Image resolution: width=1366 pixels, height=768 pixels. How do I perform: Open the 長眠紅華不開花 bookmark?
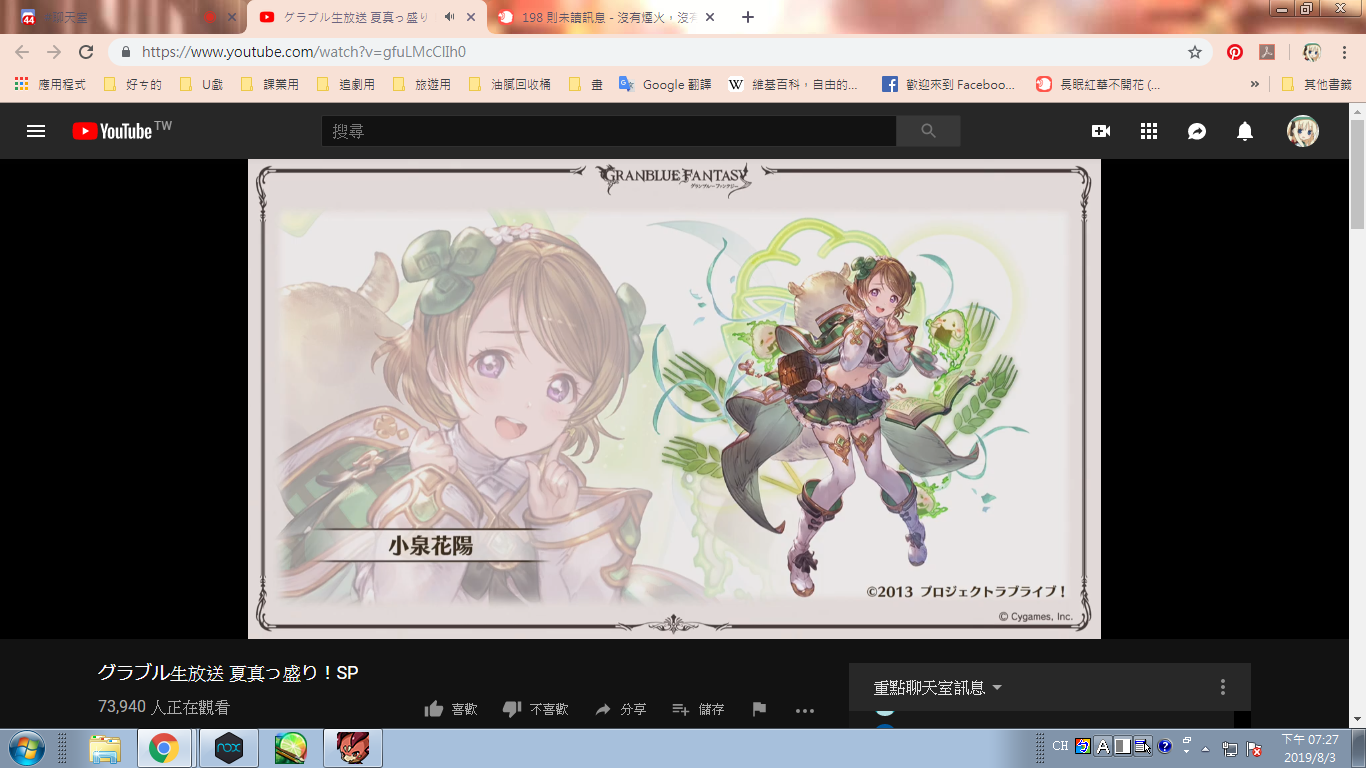(1098, 84)
